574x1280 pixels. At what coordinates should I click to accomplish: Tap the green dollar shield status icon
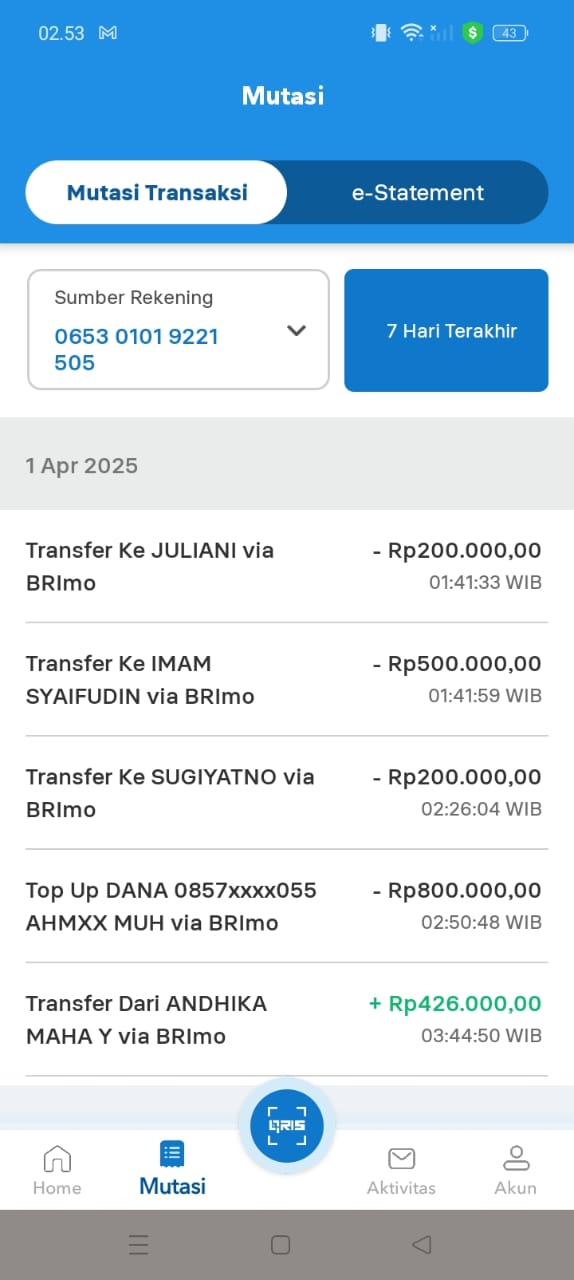(473, 33)
